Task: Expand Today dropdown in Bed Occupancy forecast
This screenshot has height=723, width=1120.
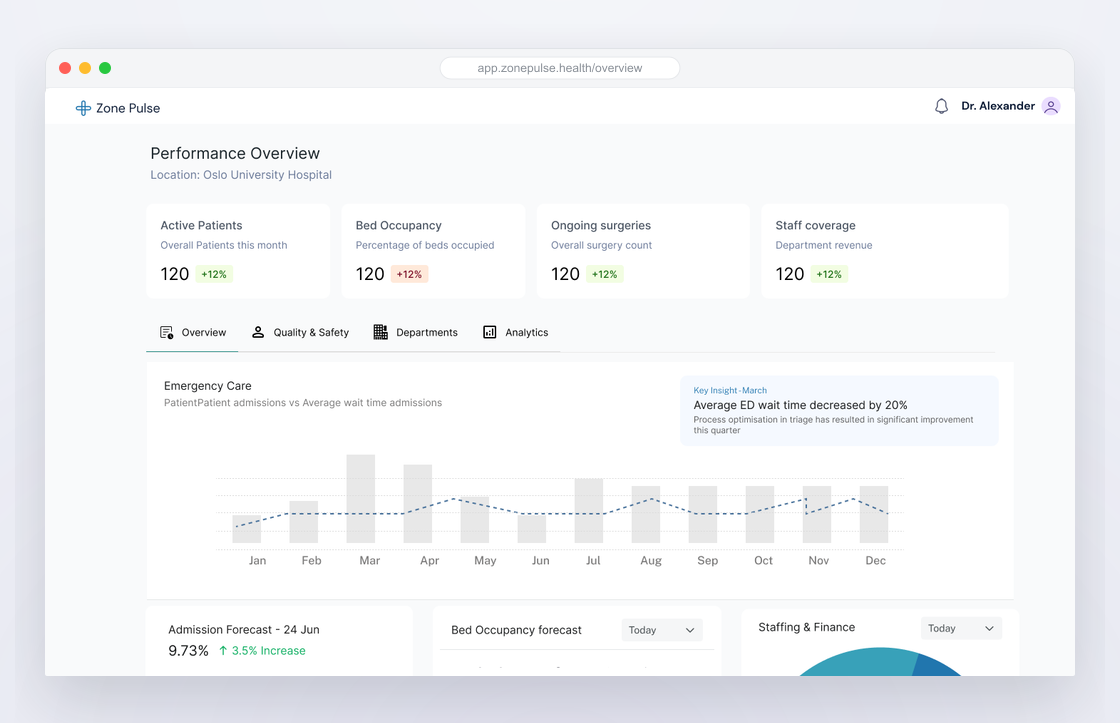Action: [x=662, y=629]
